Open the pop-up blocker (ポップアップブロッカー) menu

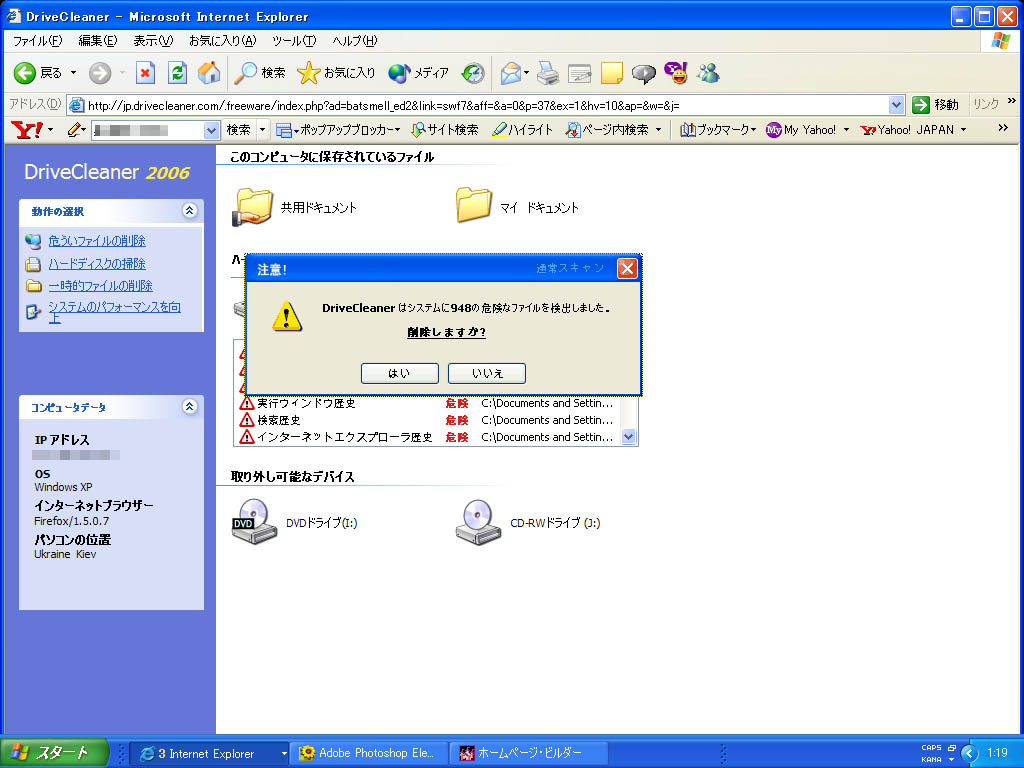coord(338,130)
